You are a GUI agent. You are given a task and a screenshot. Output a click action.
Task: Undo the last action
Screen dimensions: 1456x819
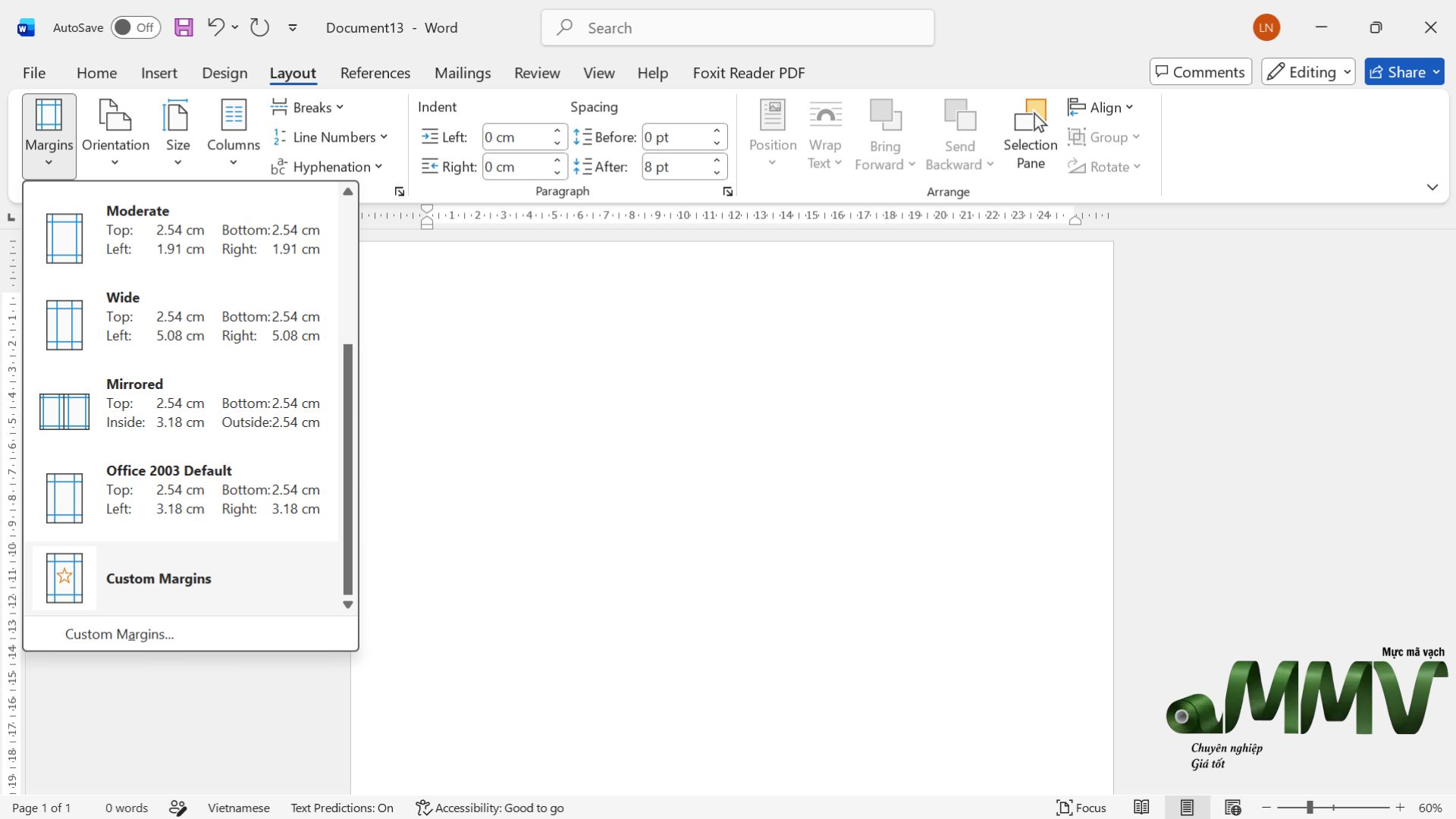[215, 28]
